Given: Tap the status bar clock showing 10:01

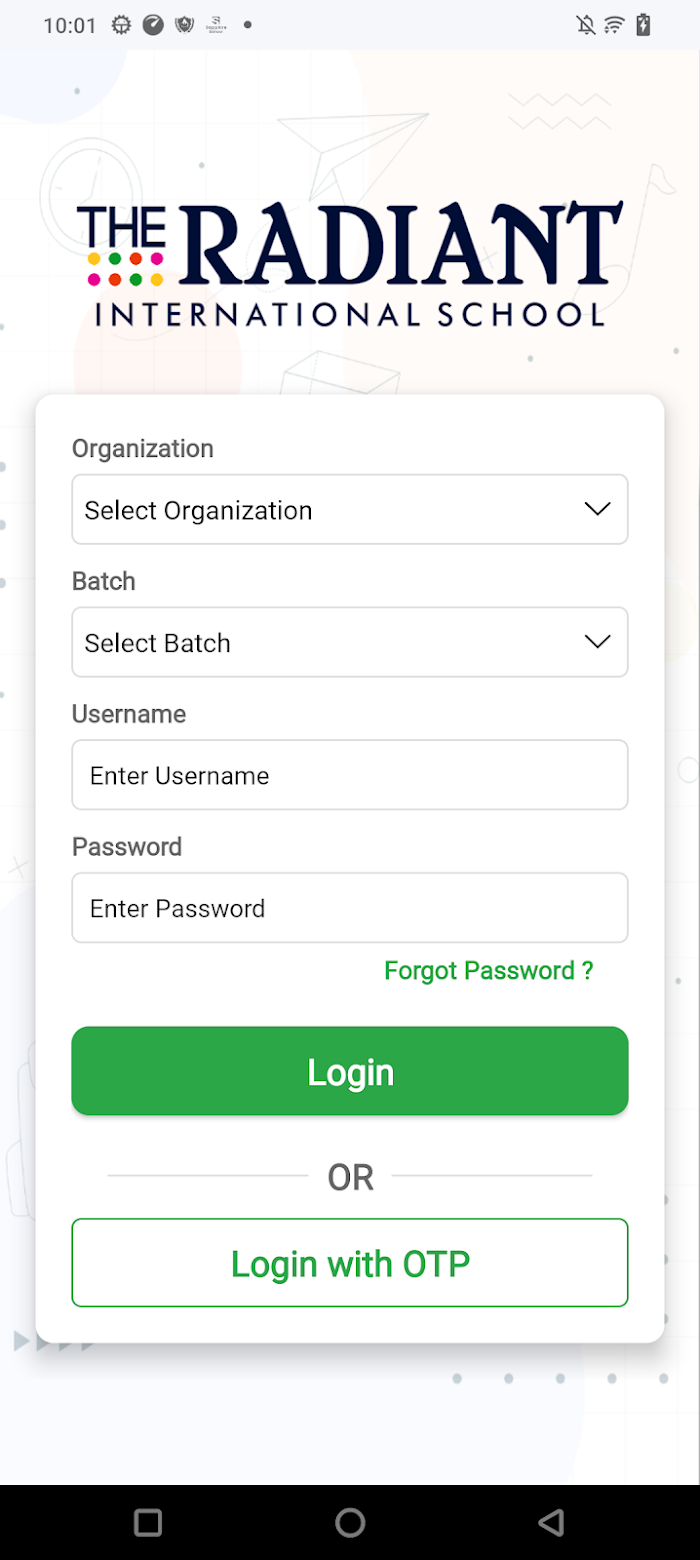Looking at the screenshot, I should click(x=70, y=26).
